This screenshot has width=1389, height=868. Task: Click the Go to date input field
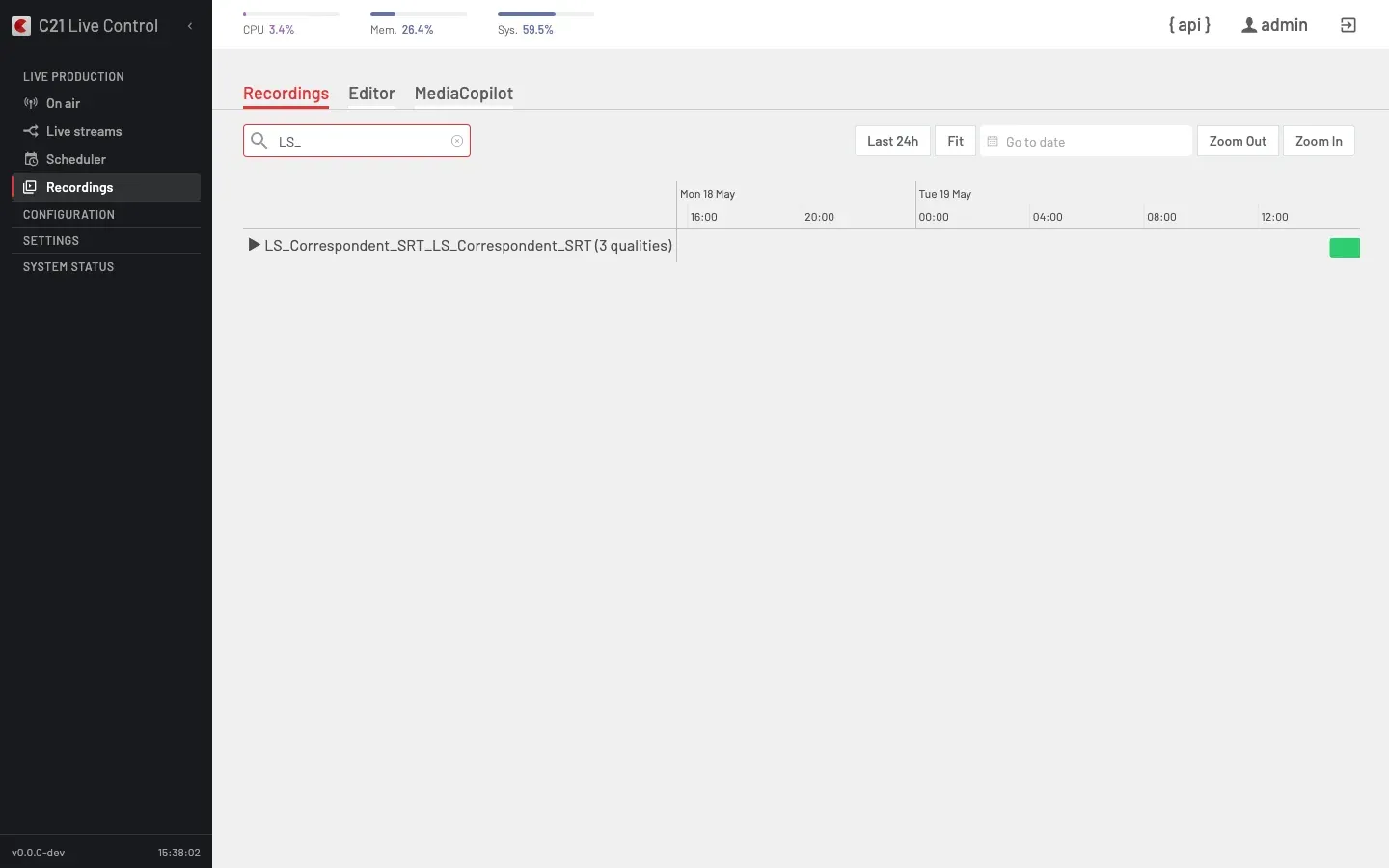point(1086,141)
